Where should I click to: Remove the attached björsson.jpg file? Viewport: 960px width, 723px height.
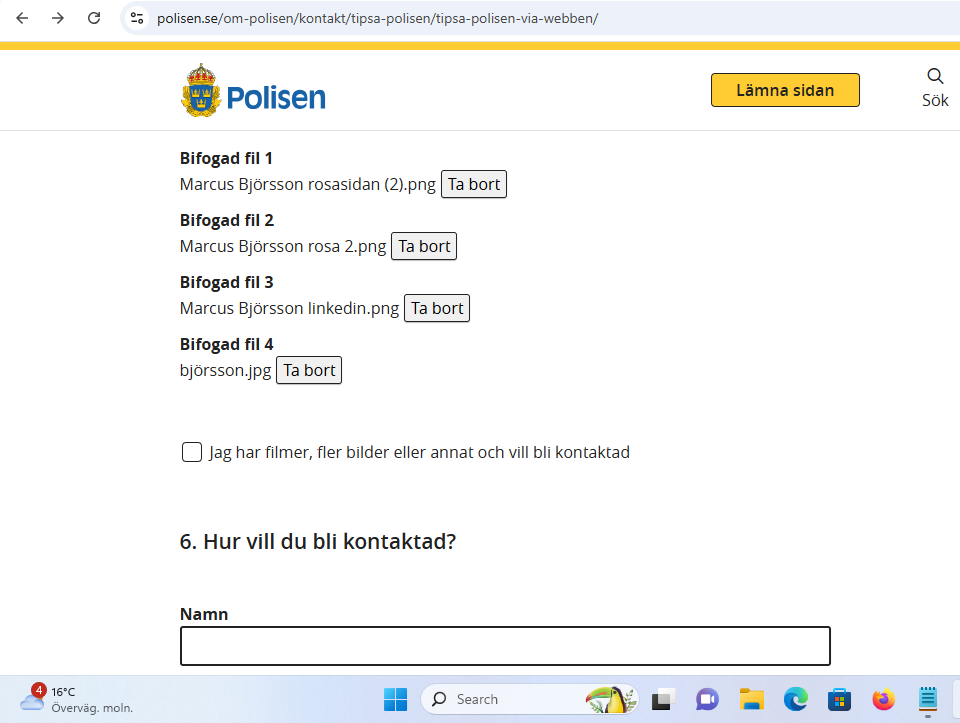(x=309, y=370)
